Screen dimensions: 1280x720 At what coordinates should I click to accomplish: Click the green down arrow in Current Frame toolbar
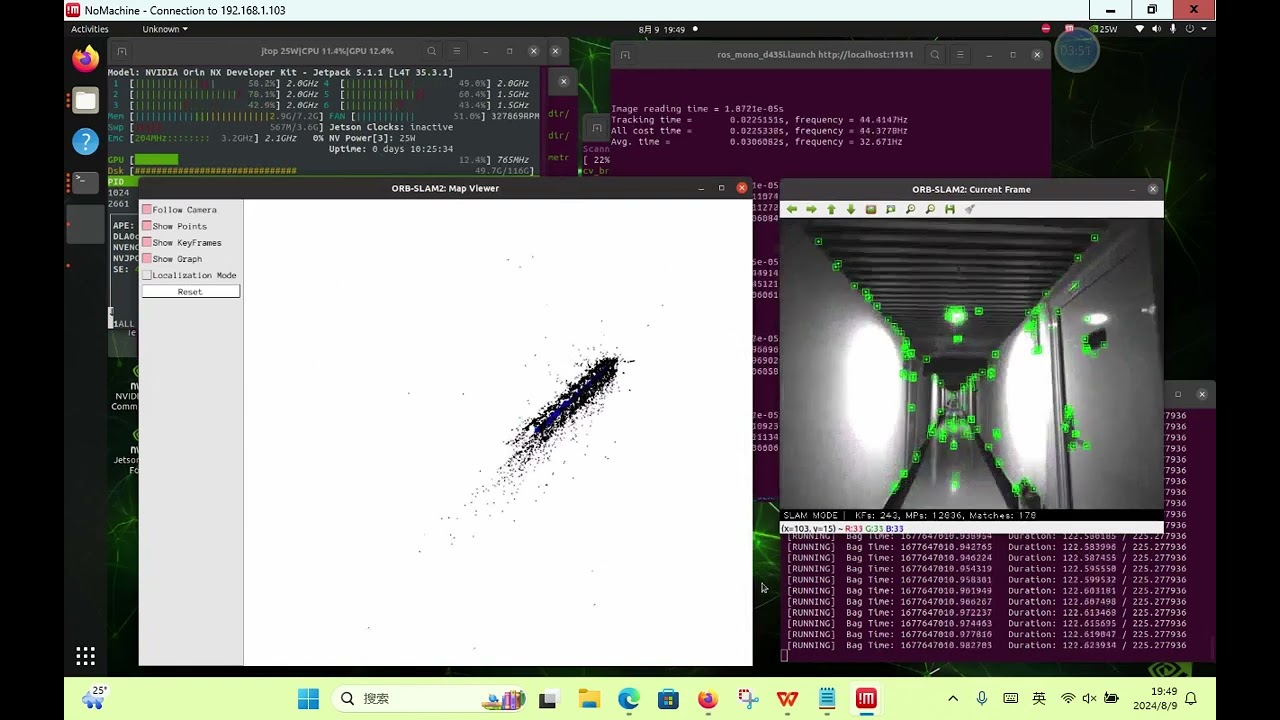tap(851, 210)
